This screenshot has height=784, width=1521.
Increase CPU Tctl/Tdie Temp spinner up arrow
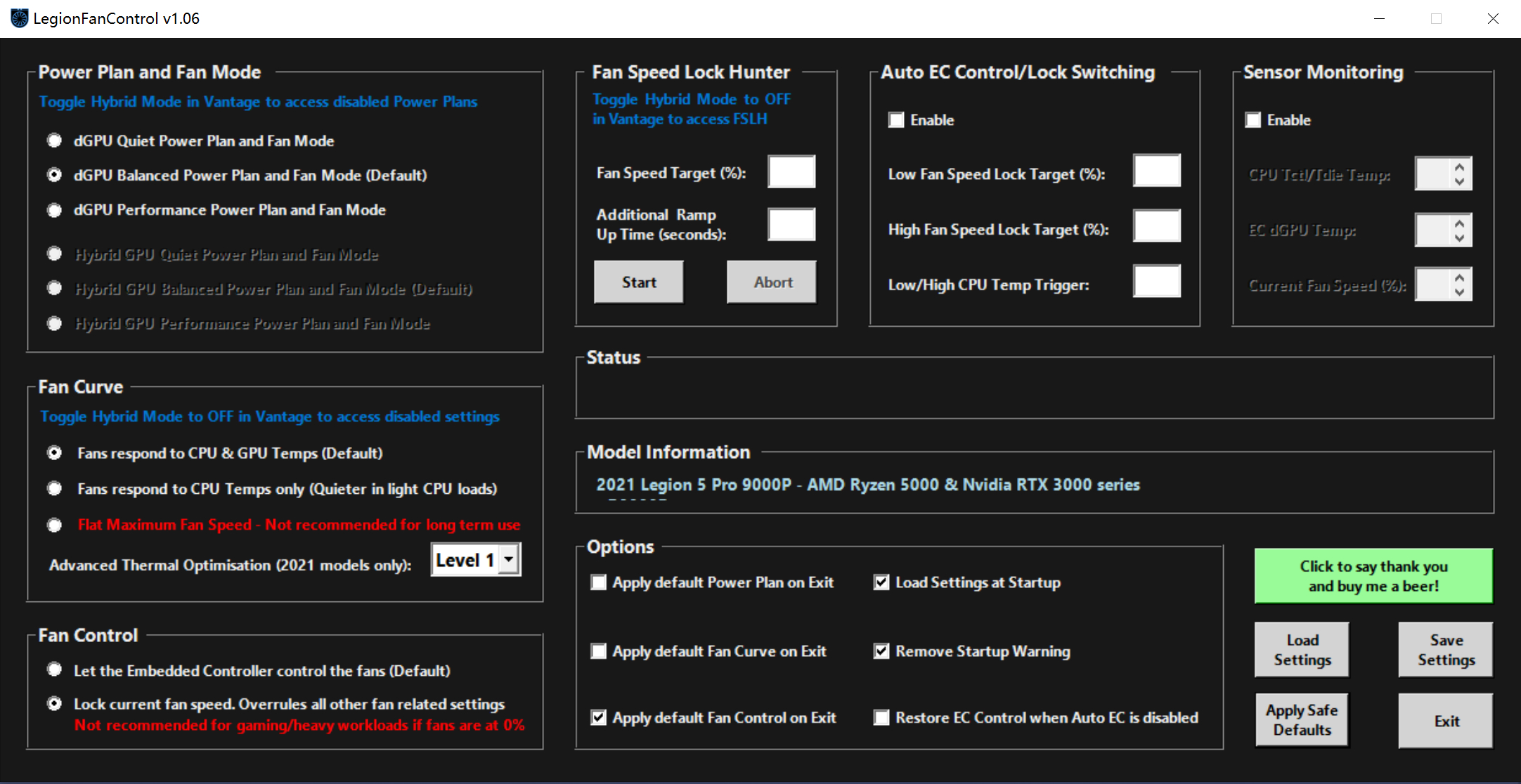(x=1460, y=167)
